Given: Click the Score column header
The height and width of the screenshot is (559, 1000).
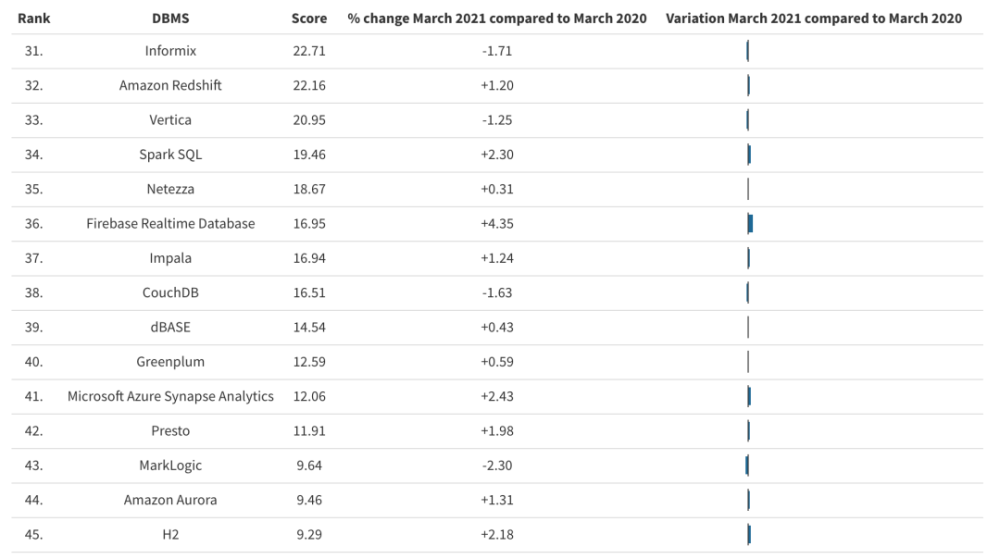Looking at the screenshot, I should click(309, 18).
